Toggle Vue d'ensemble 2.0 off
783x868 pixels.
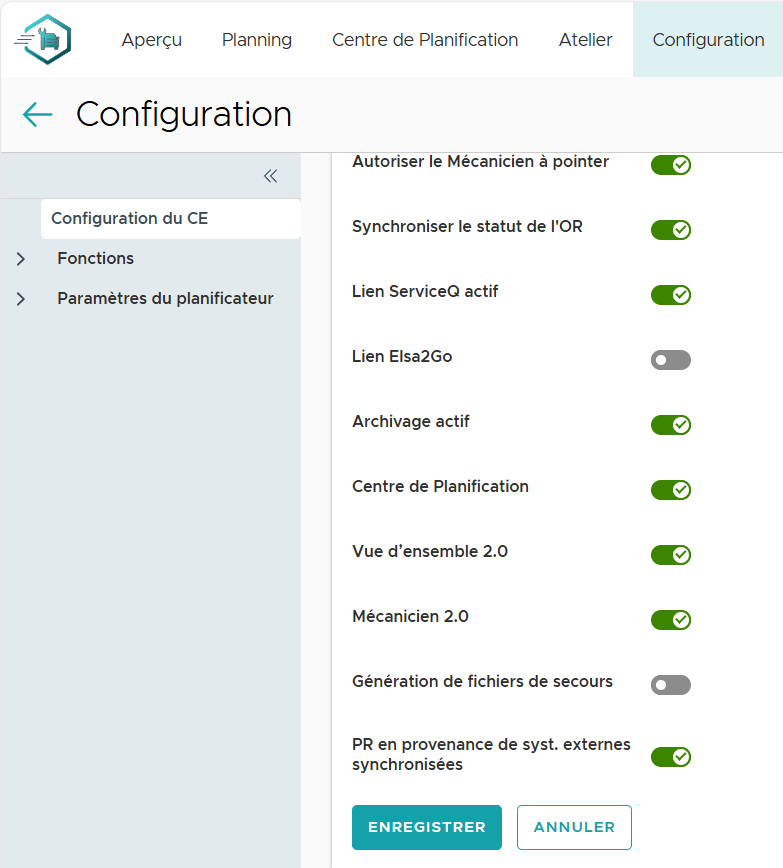click(x=670, y=555)
